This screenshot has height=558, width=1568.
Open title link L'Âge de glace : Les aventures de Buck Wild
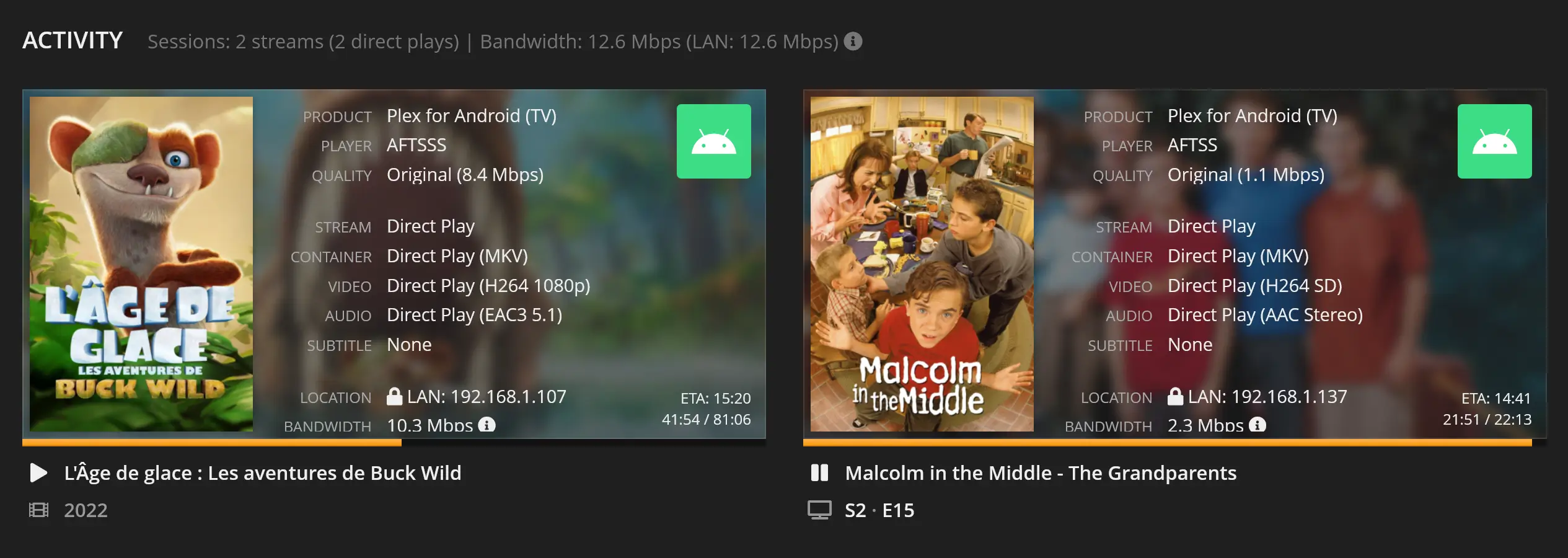263,473
